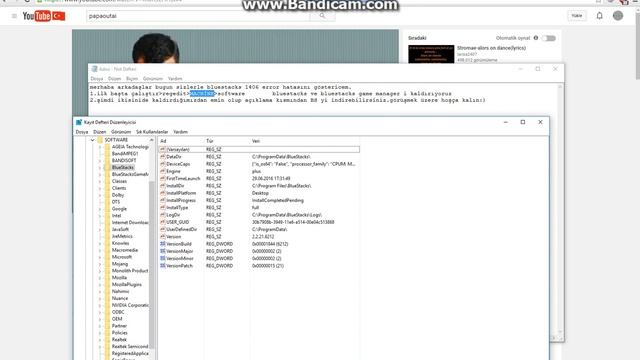Click the autoplay info icon
This screenshot has width=640, height=360.
(536, 38)
